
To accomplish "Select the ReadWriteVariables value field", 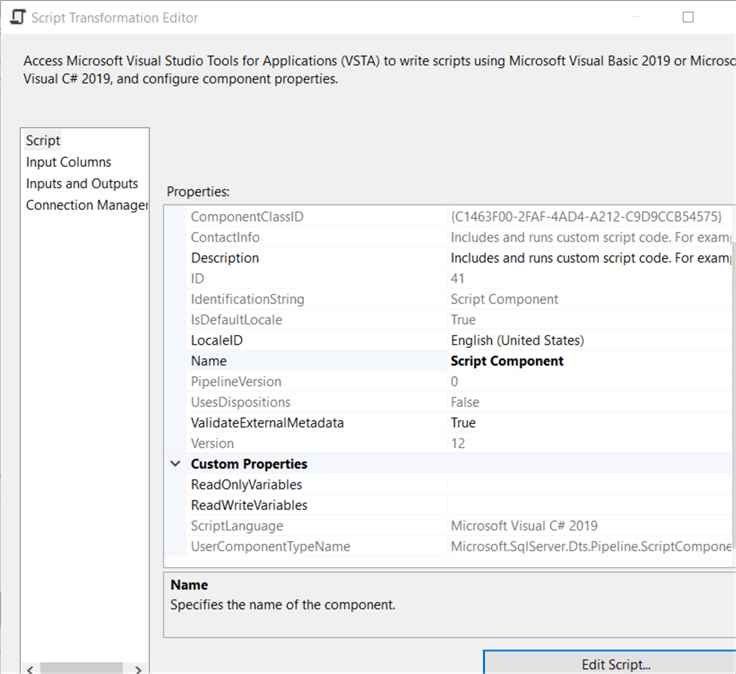I will (x=590, y=506).
